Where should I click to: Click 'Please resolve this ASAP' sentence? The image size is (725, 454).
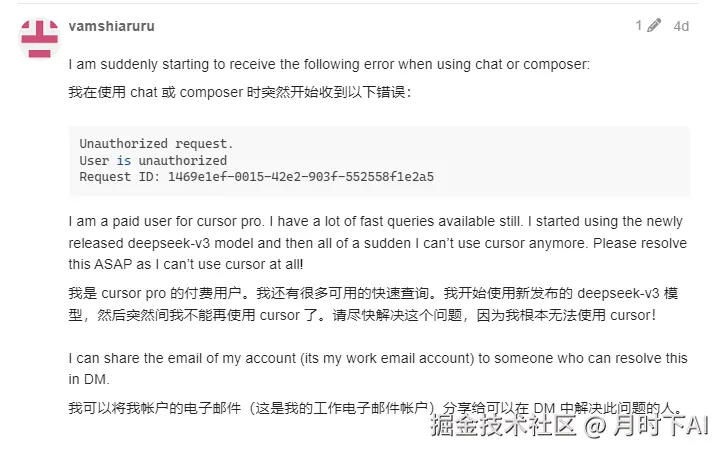(x=378, y=253)
